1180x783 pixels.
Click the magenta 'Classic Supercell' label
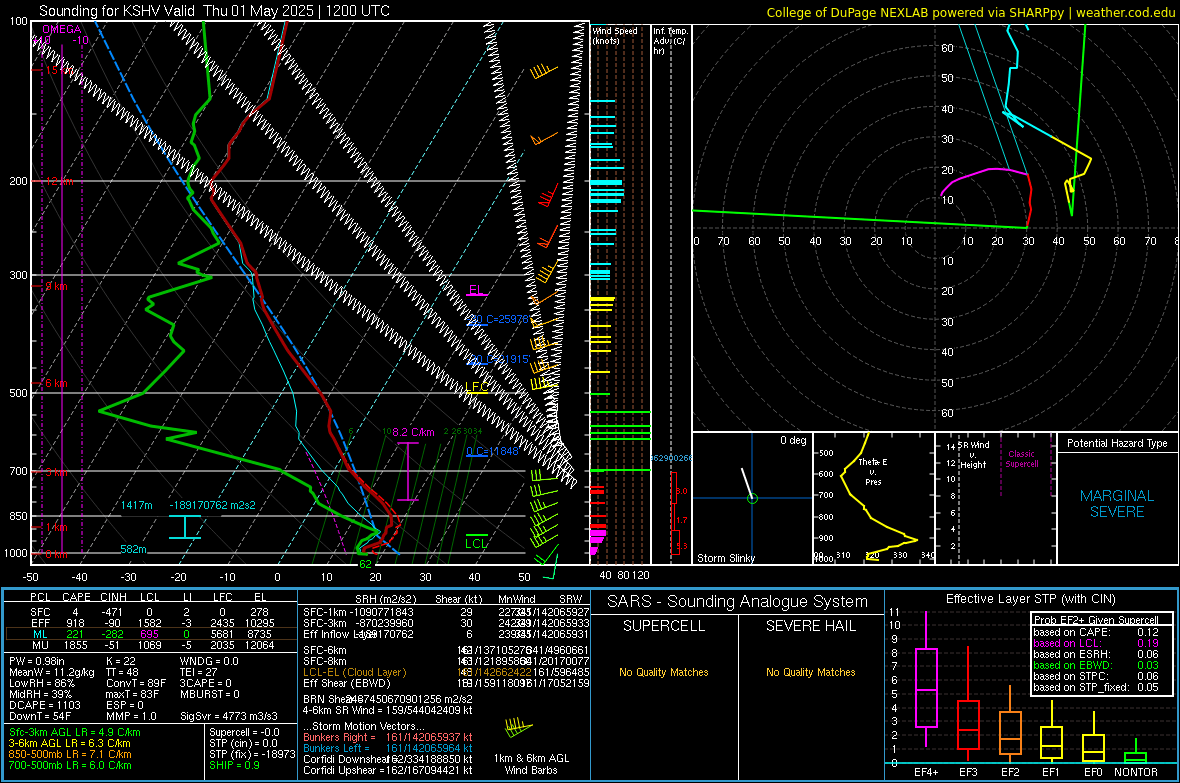[x=1021, y=459]
